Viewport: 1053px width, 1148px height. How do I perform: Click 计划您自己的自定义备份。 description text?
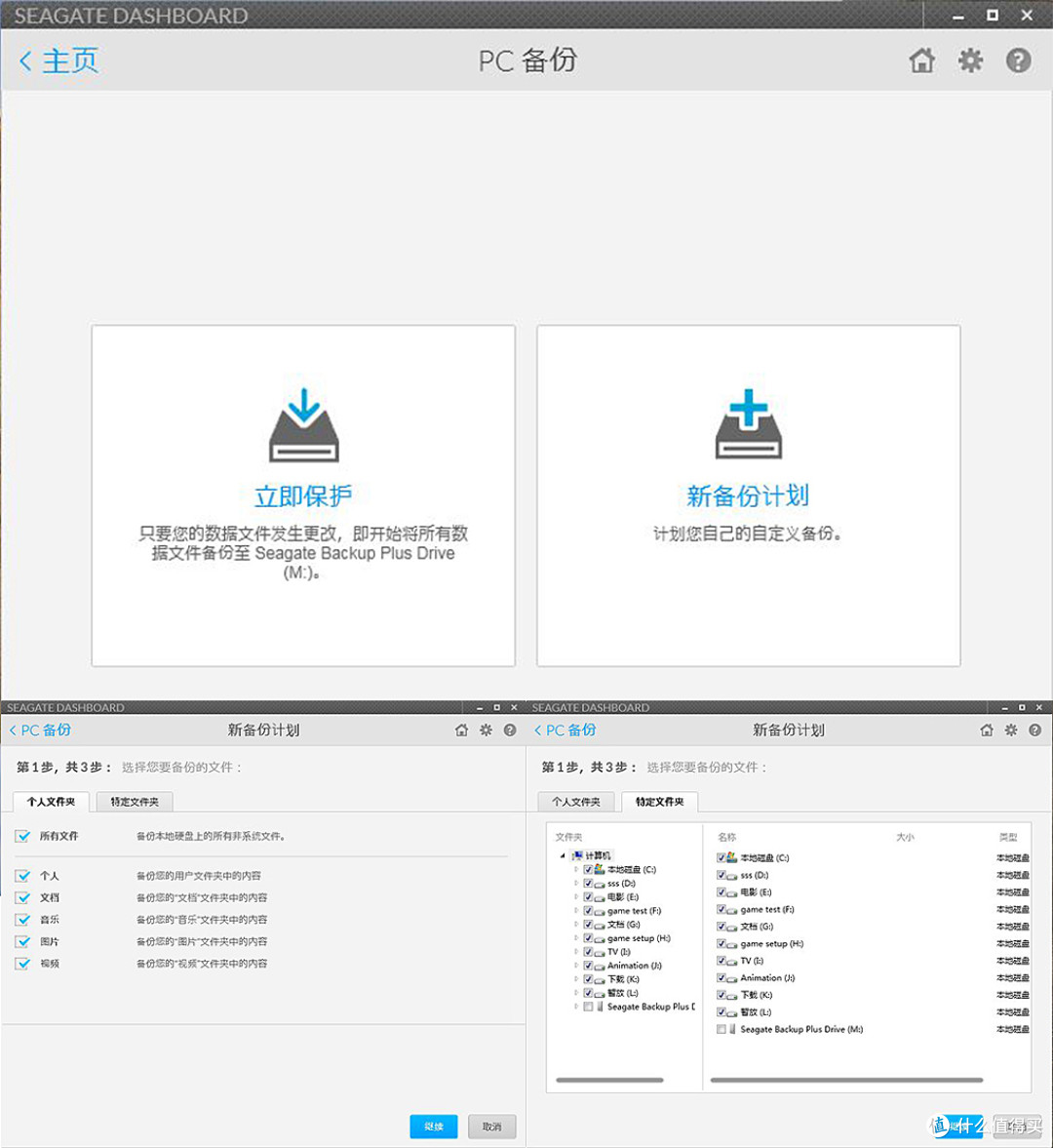(747, 534)
